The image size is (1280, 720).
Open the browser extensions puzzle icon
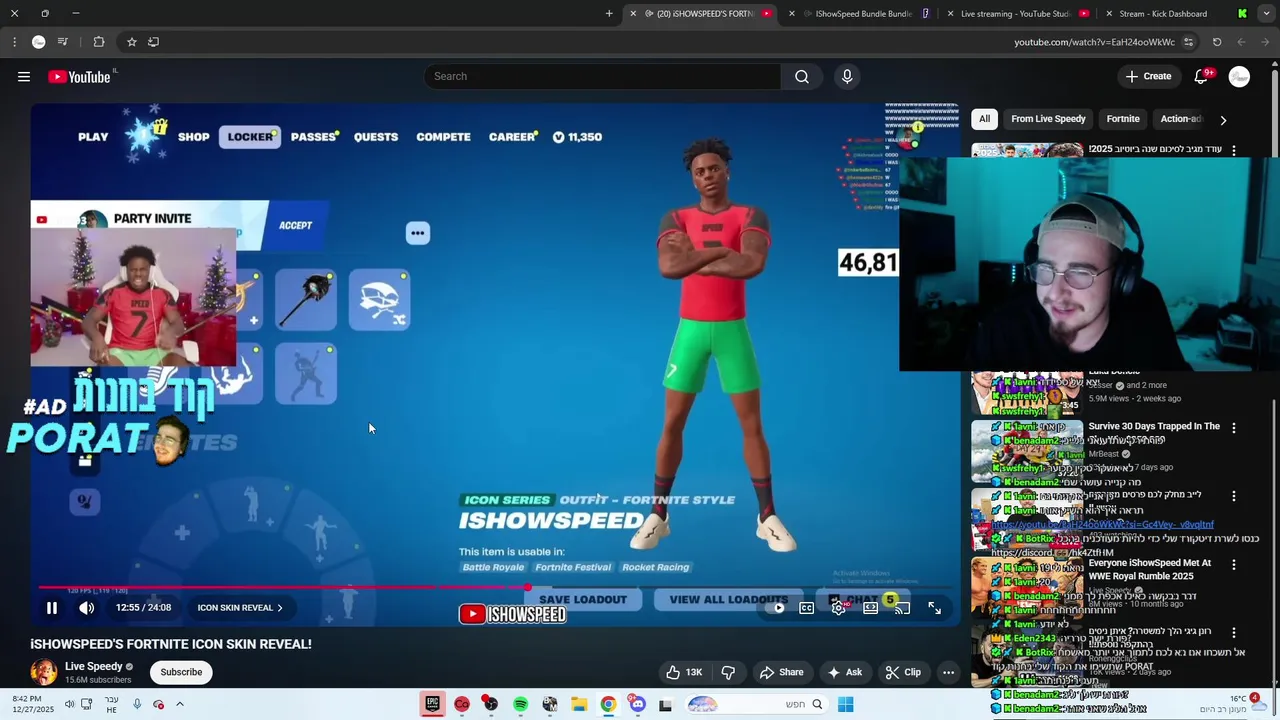tap(99, 42)
